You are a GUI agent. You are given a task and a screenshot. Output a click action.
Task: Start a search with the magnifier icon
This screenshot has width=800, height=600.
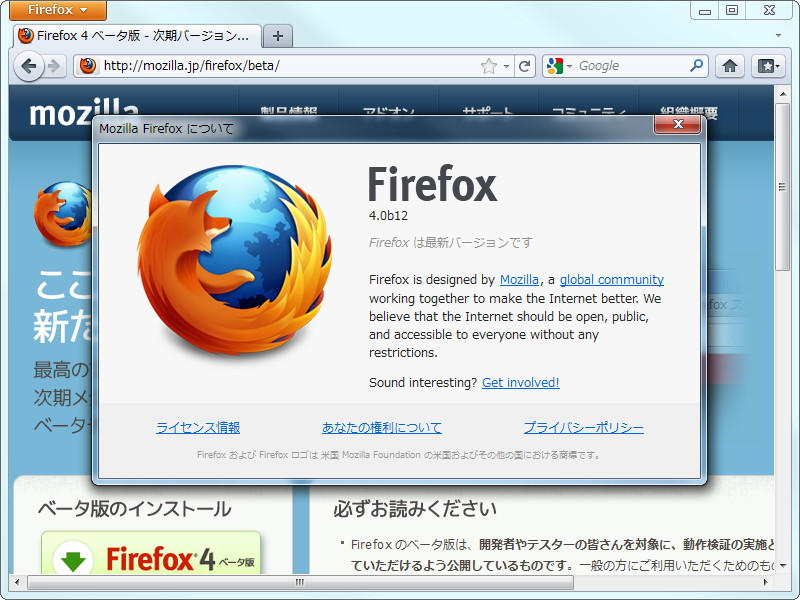(x=697, y=66)
